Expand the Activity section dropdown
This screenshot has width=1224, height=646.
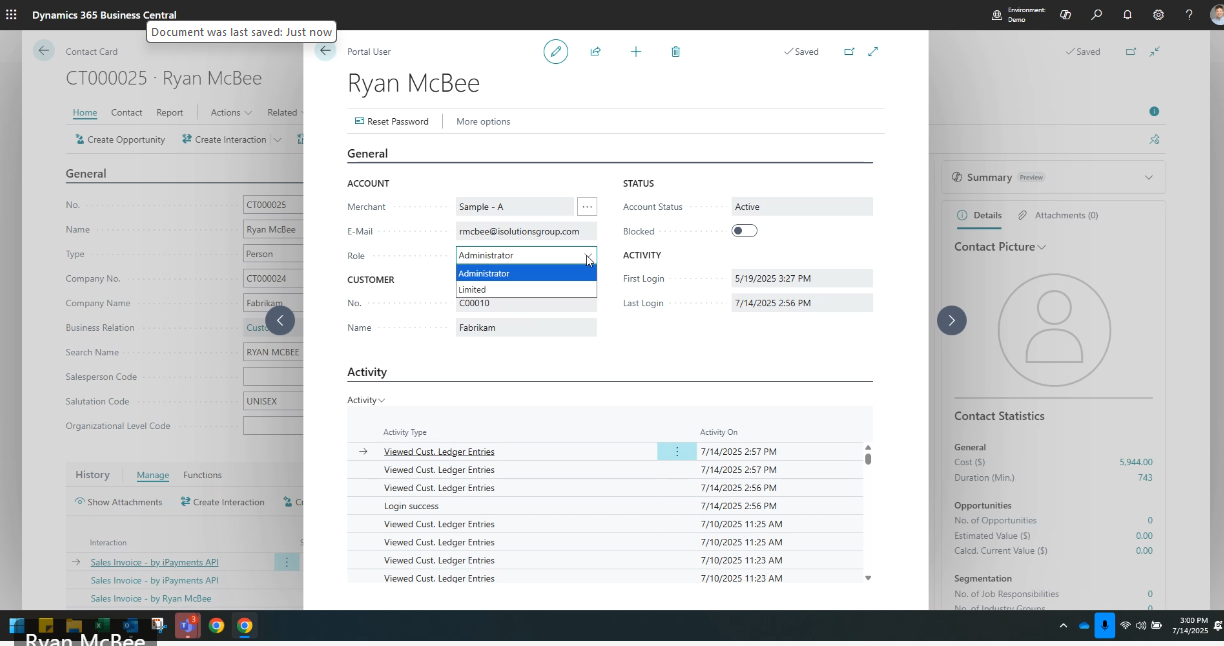point(366,400)
